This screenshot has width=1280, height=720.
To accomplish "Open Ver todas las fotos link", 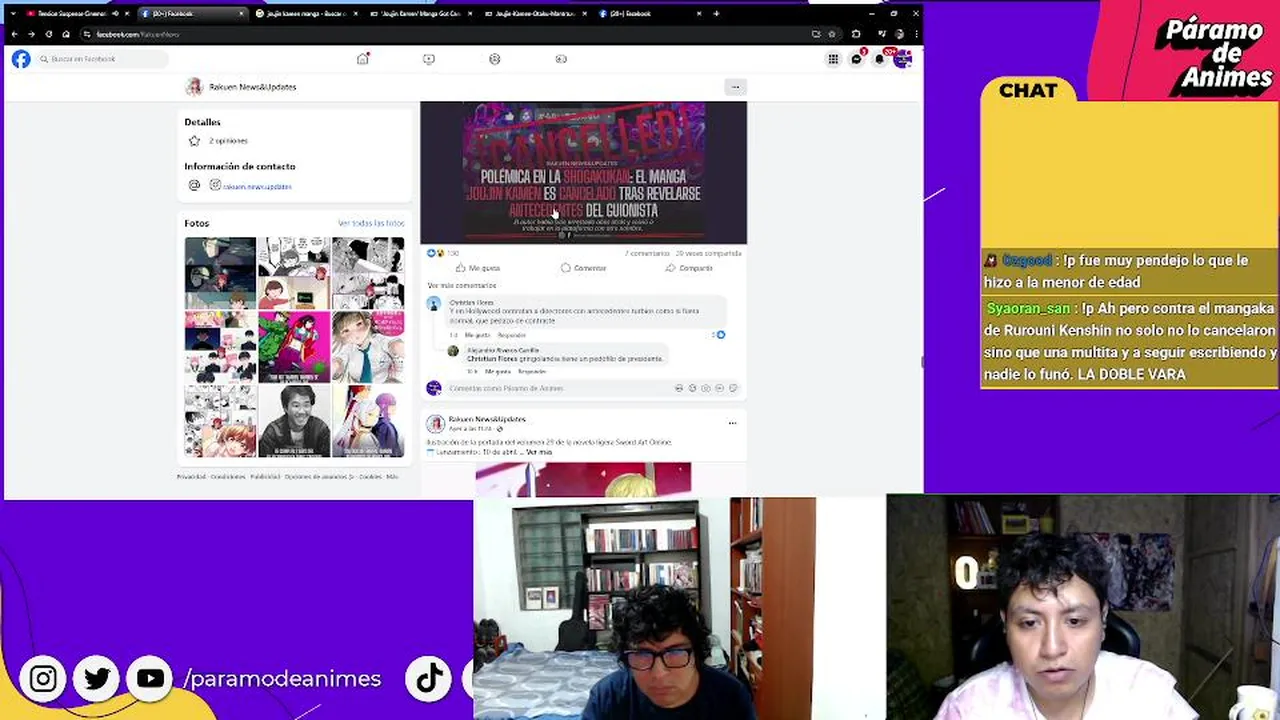I will 371,223.
